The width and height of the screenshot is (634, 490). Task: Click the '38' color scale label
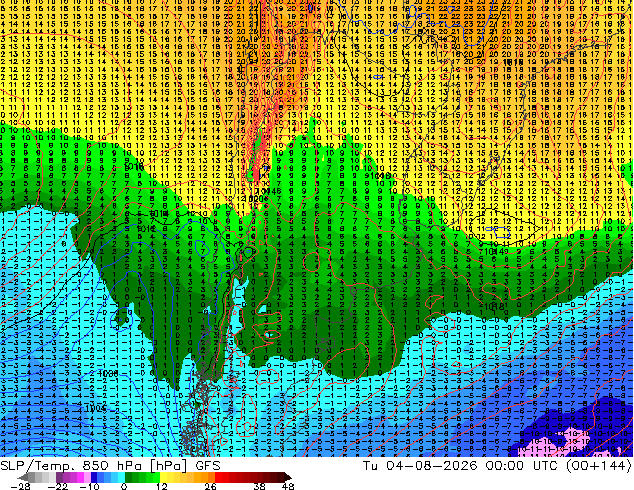[x=259, y=486]
